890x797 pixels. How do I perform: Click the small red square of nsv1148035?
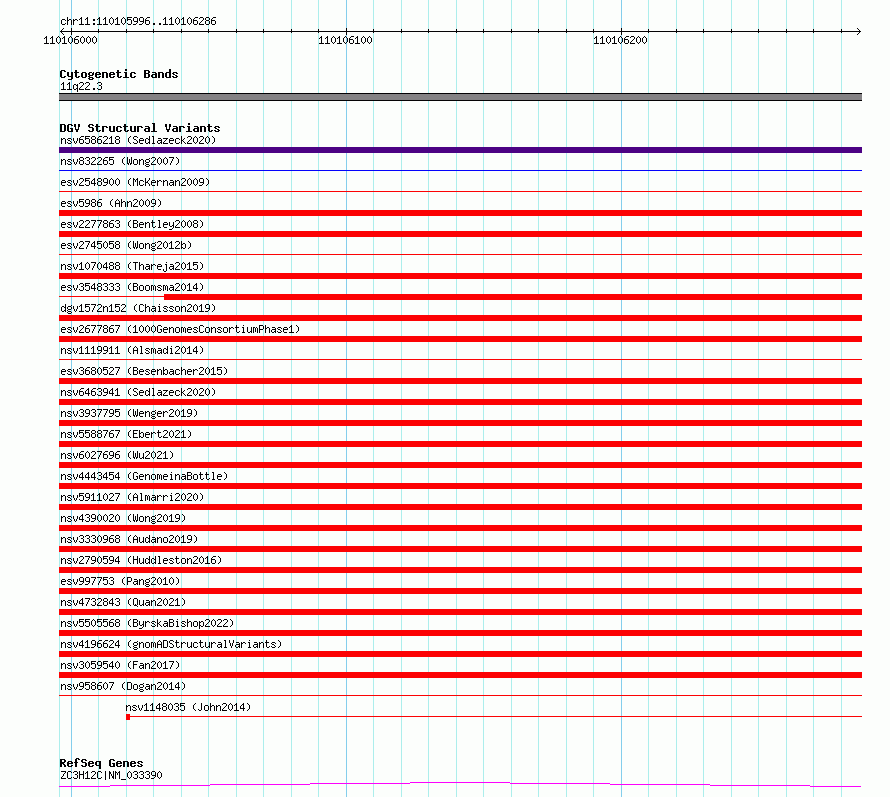(128, 717)
